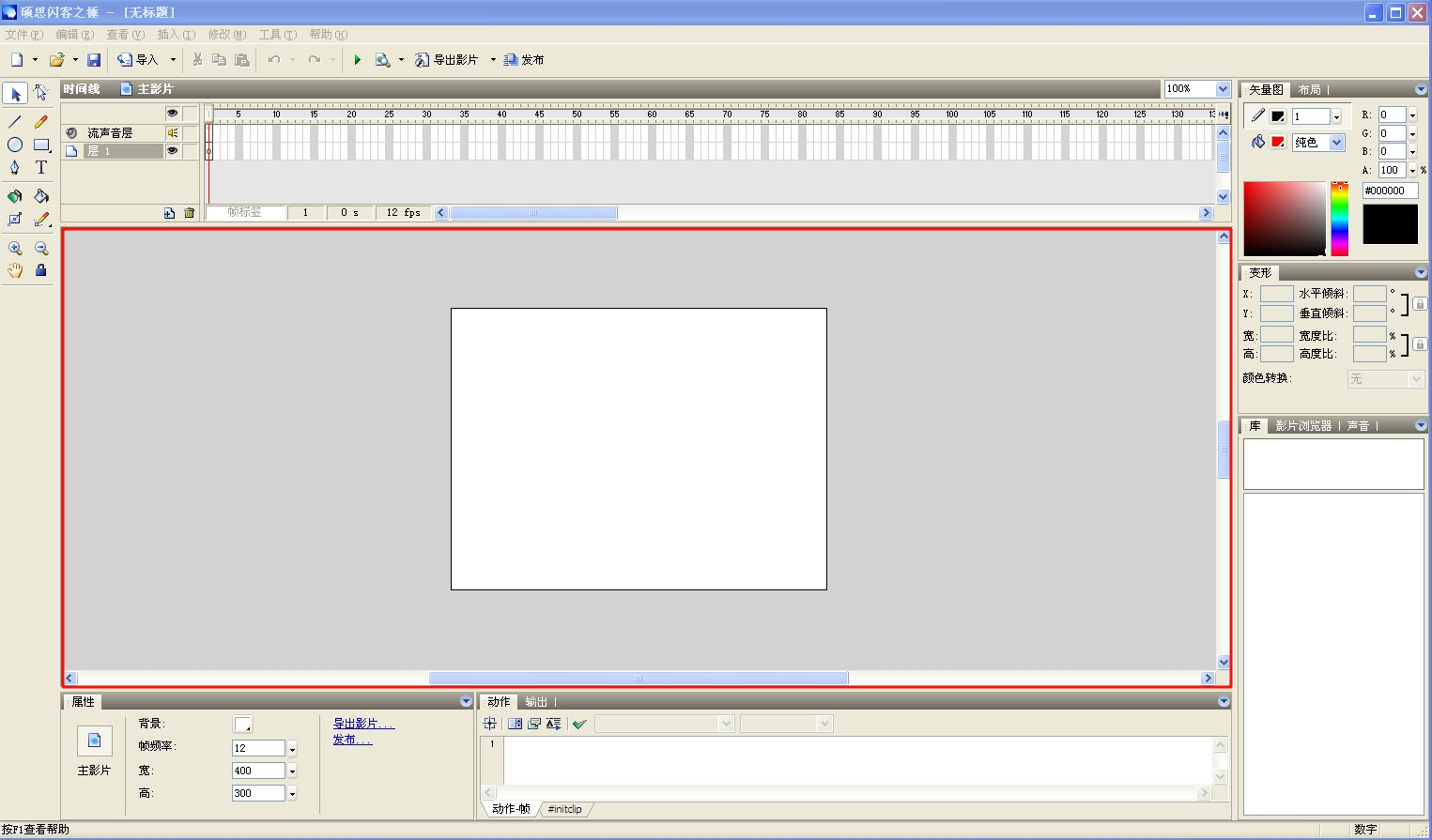
Task: Select the ink bottle stroke tool
Action: click(x=15, y=196)
